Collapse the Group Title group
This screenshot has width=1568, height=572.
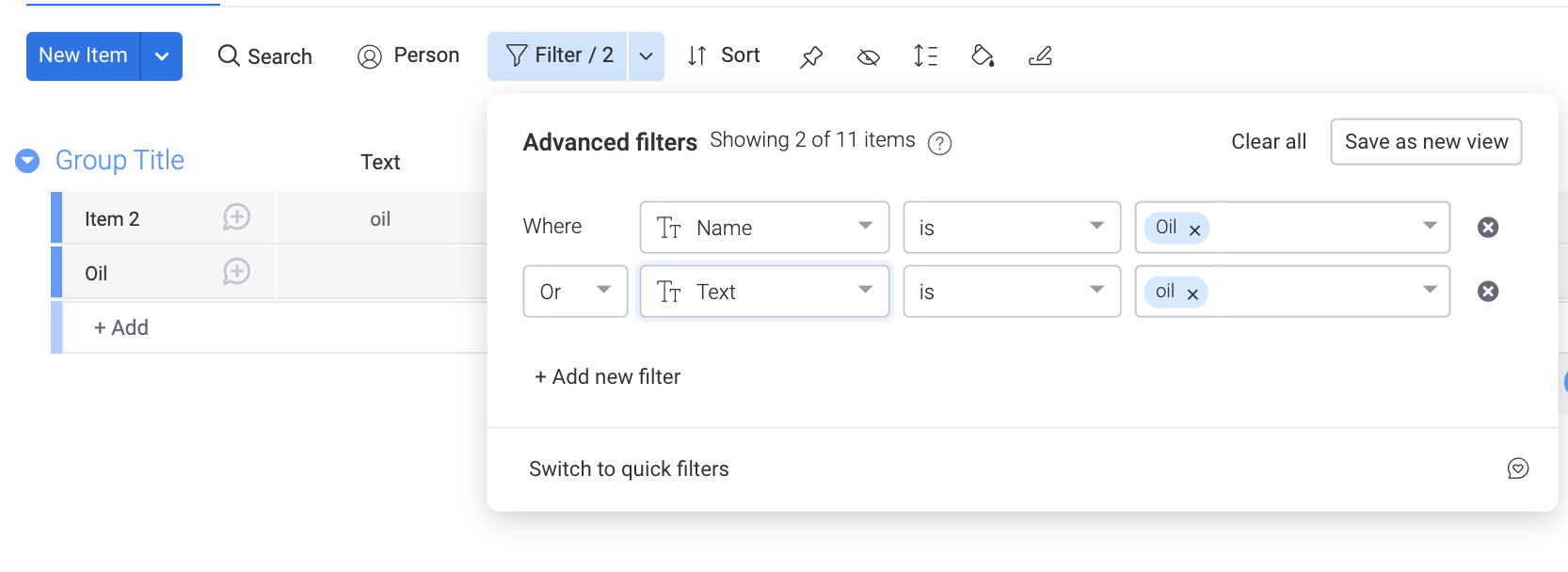(x=27, y=161)
